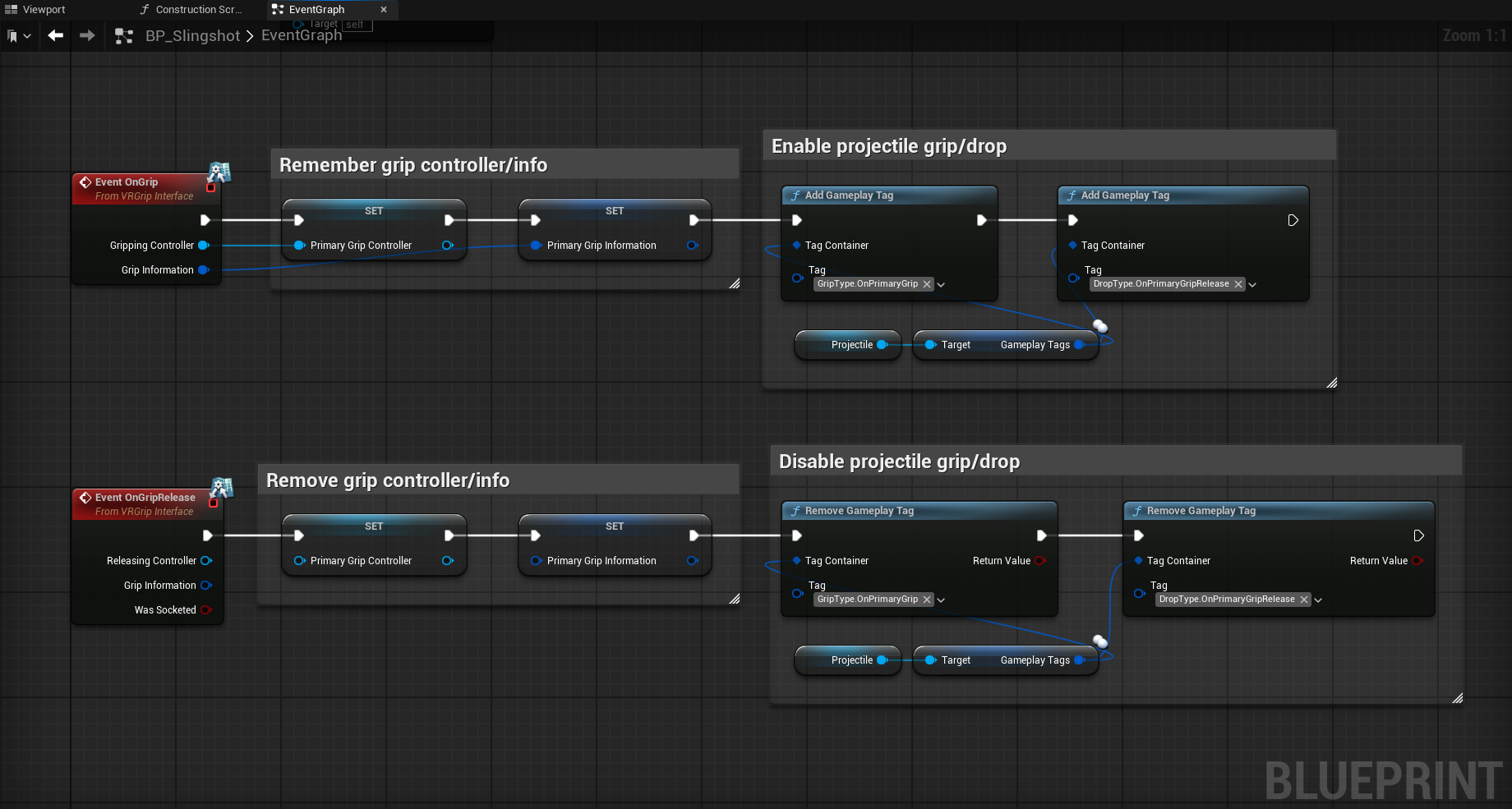Expand DropType.OnPrimaryGripRelease dropdown in Remove Gameplay Tag

1318,600
